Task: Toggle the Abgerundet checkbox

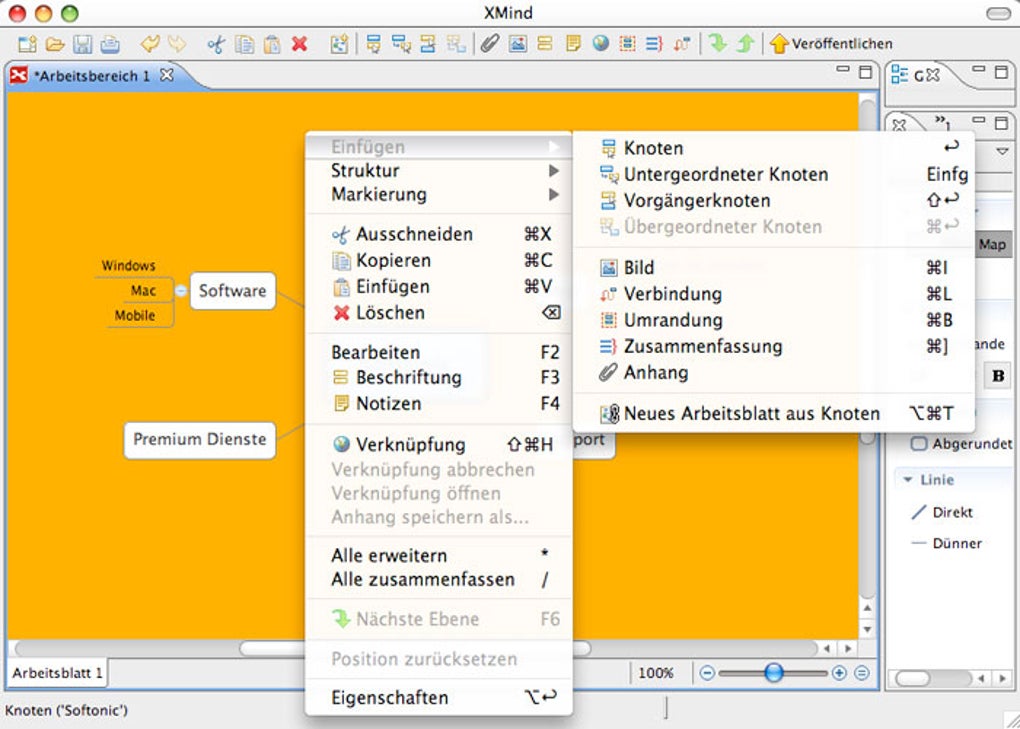Action: [919, 444]
